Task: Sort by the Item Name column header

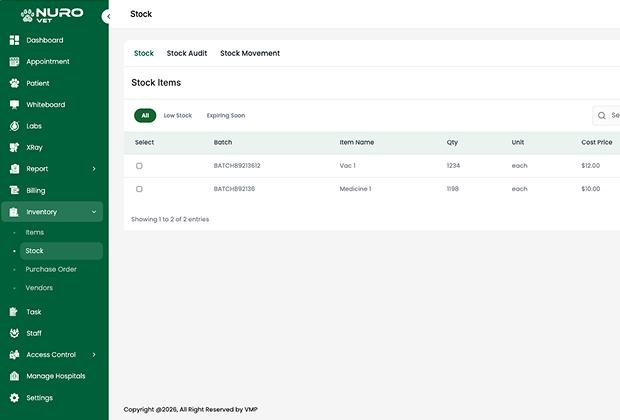Action: (357, 142)
